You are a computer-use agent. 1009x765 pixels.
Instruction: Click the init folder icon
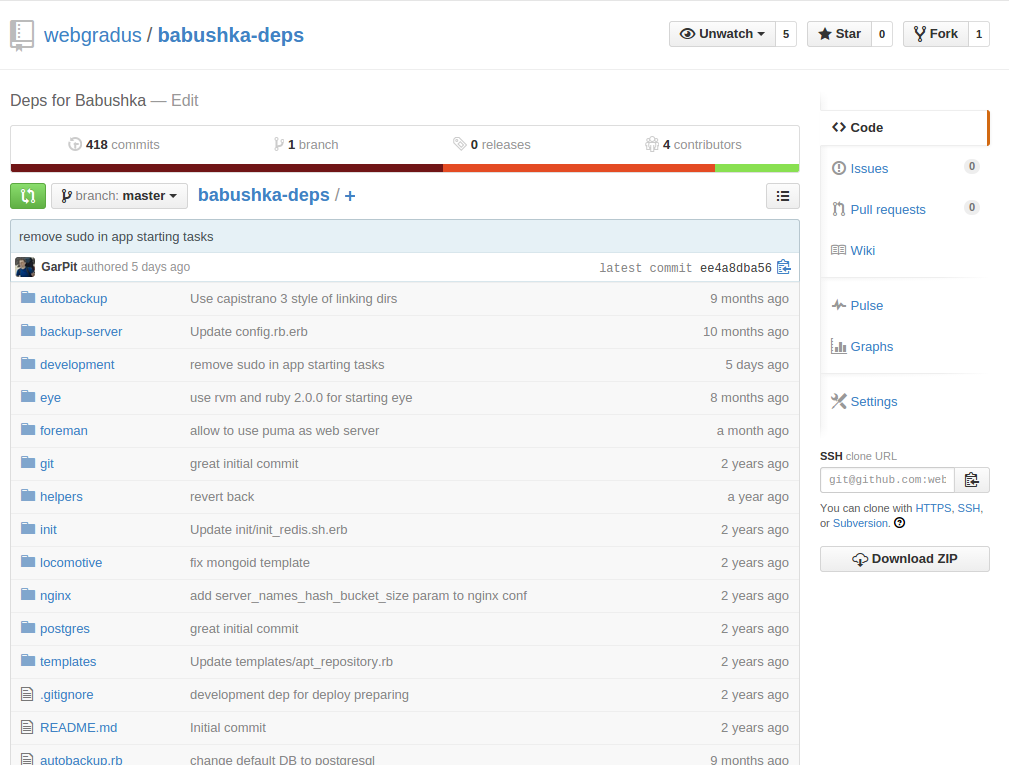[x=28, y=528]
